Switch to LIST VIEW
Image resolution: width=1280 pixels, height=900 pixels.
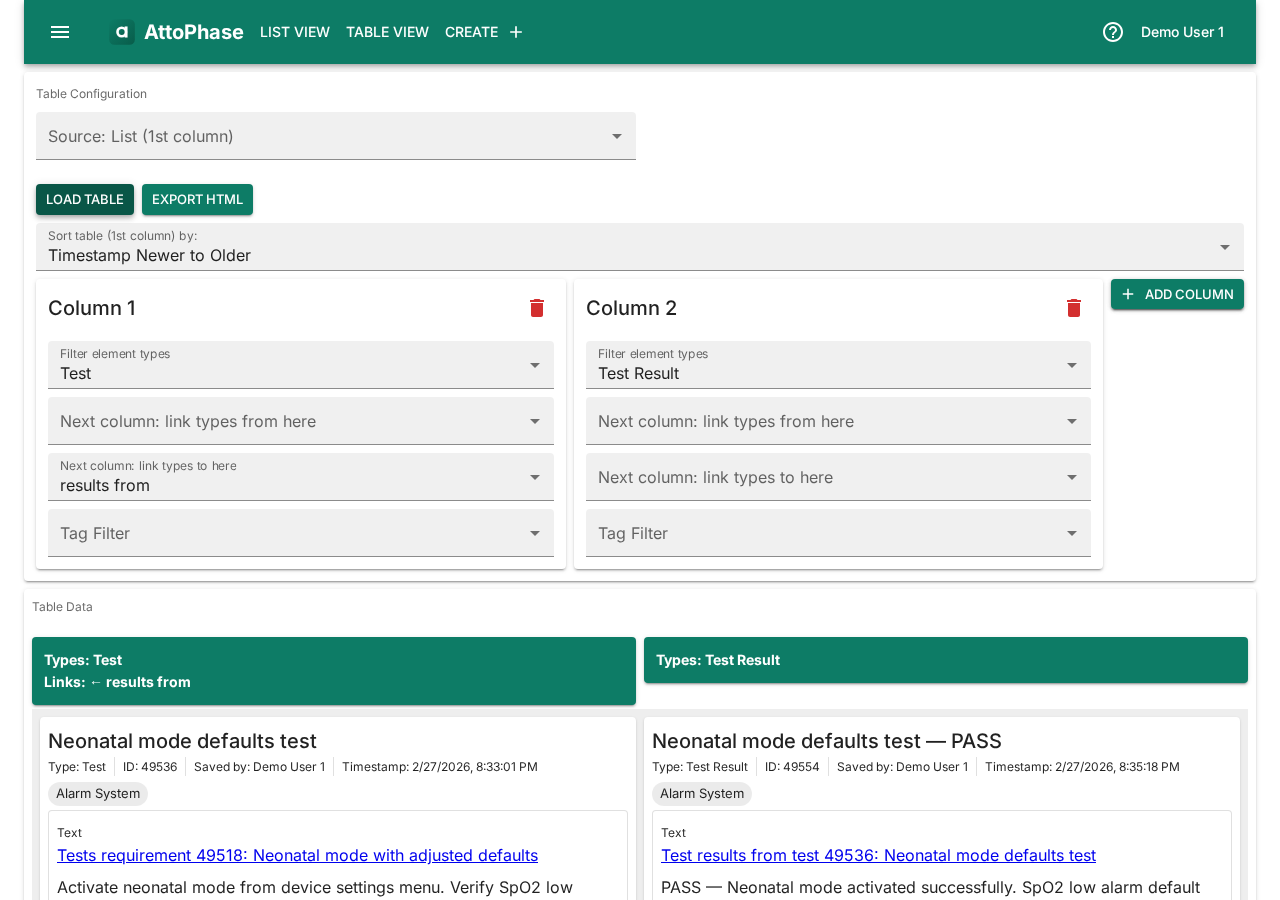coord(294,31)
